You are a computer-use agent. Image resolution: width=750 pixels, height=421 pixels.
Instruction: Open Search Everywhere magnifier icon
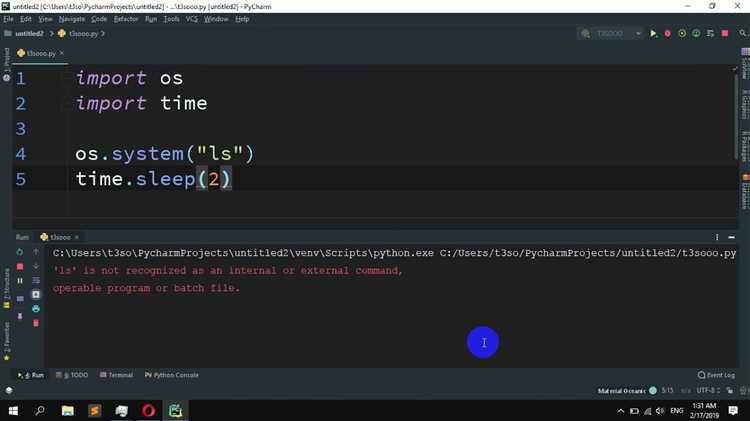point(742,33)
